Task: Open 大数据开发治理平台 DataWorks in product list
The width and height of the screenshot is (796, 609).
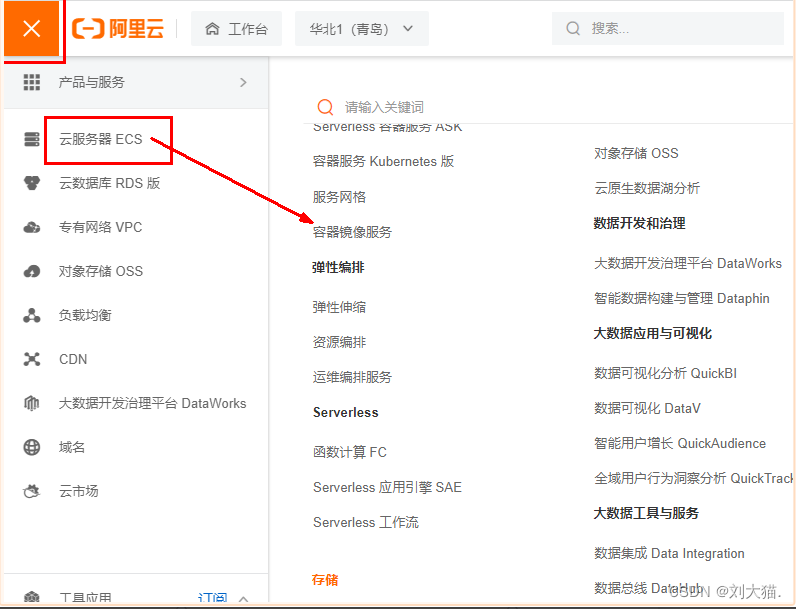Action: (x=688, y=263)
